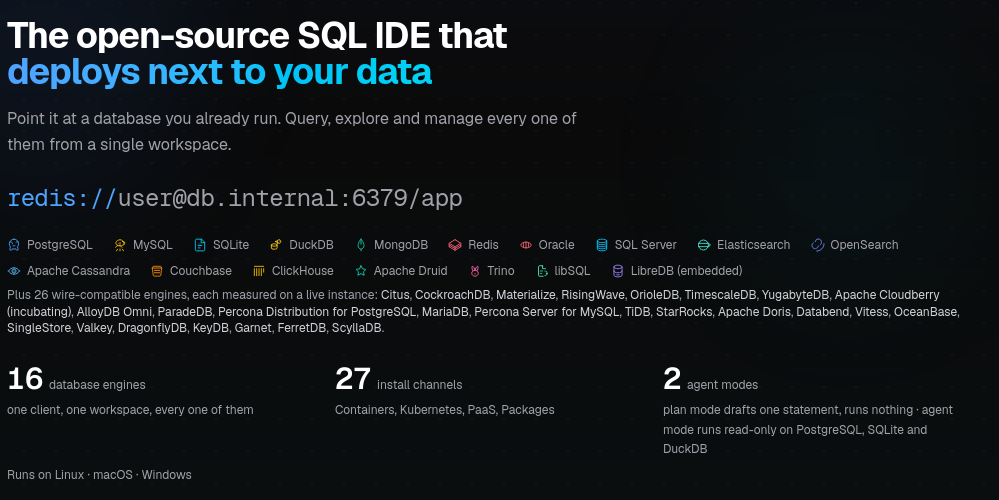Select the Apache Cassandra label

[78, 271]
